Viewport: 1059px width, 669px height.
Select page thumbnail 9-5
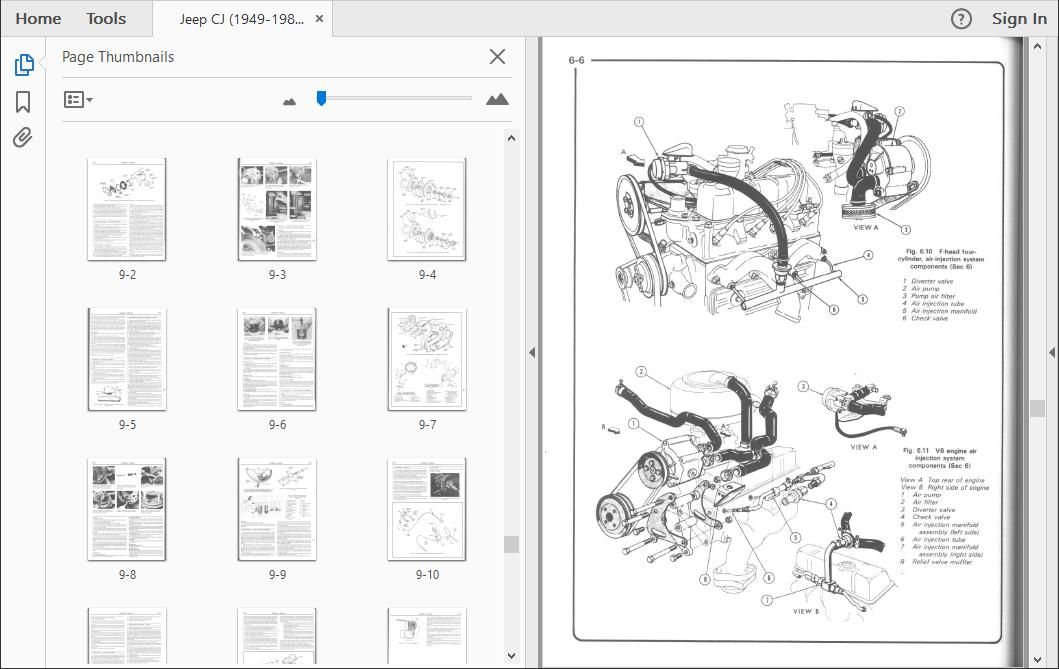(127, 359)
